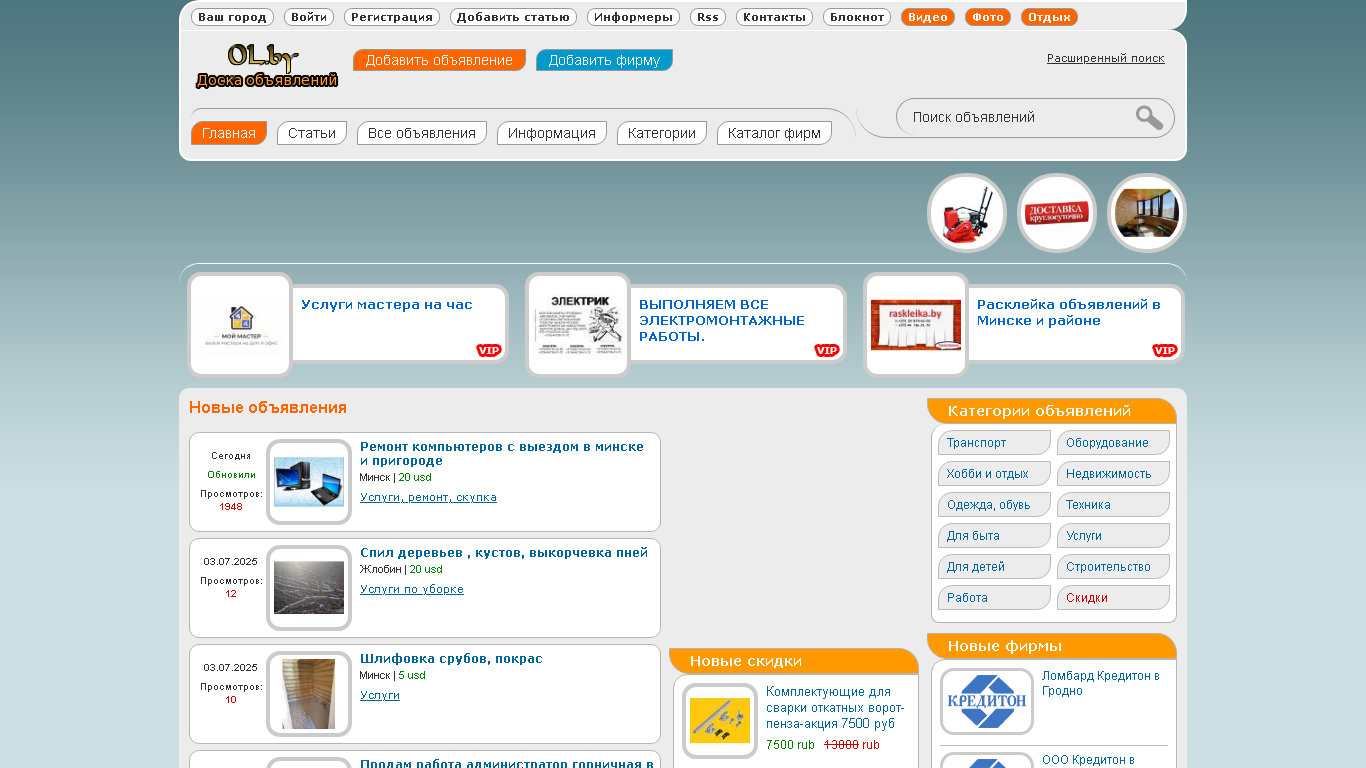Image resolution: width=1366 pixels, height=768 pixels.
Task: Open the red Скидки category
Action: 1113,598
